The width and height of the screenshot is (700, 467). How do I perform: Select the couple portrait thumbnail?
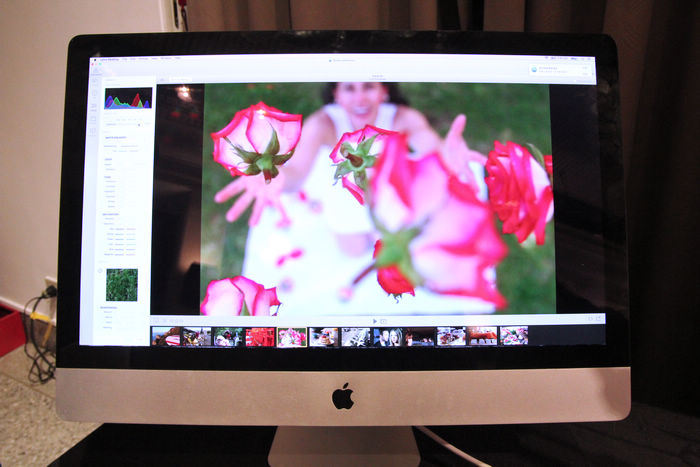[388, 337]
